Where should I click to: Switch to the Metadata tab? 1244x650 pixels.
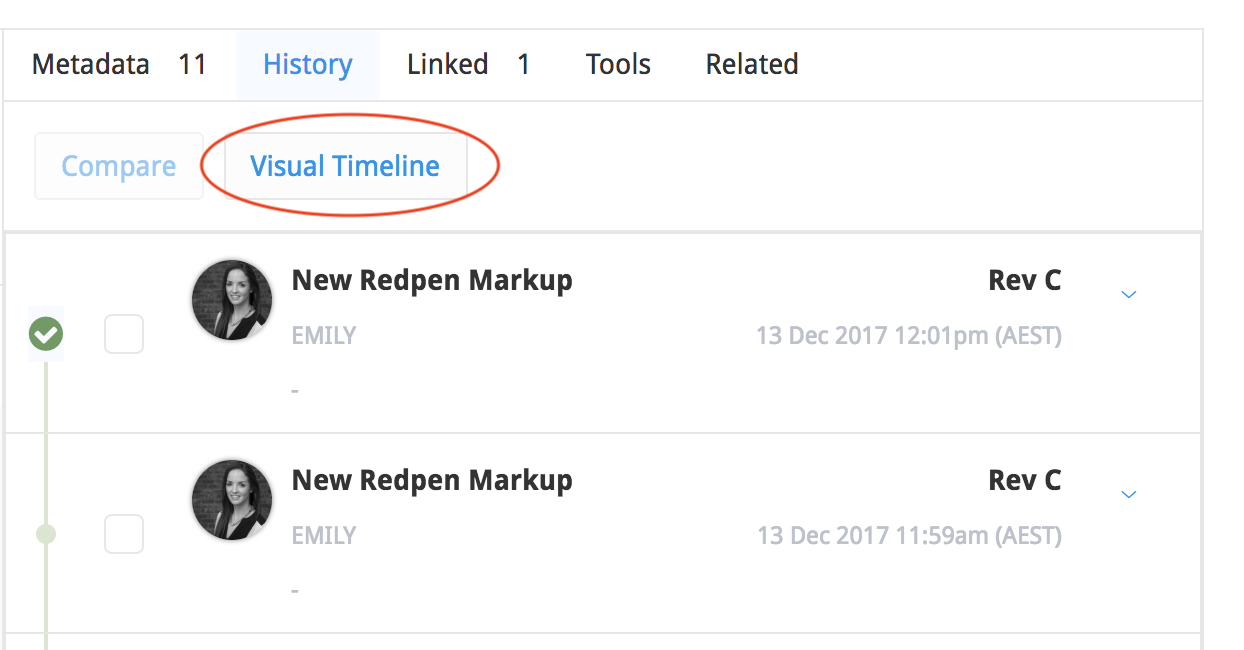tap(118, 65)
